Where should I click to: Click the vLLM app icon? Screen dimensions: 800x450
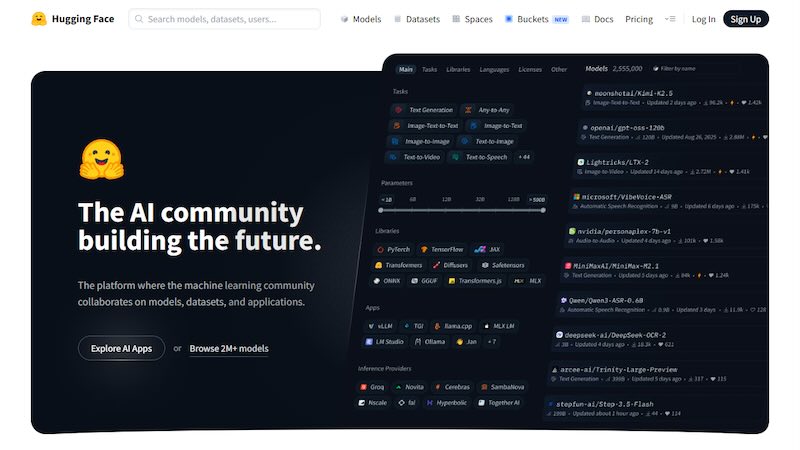[371, 326]
